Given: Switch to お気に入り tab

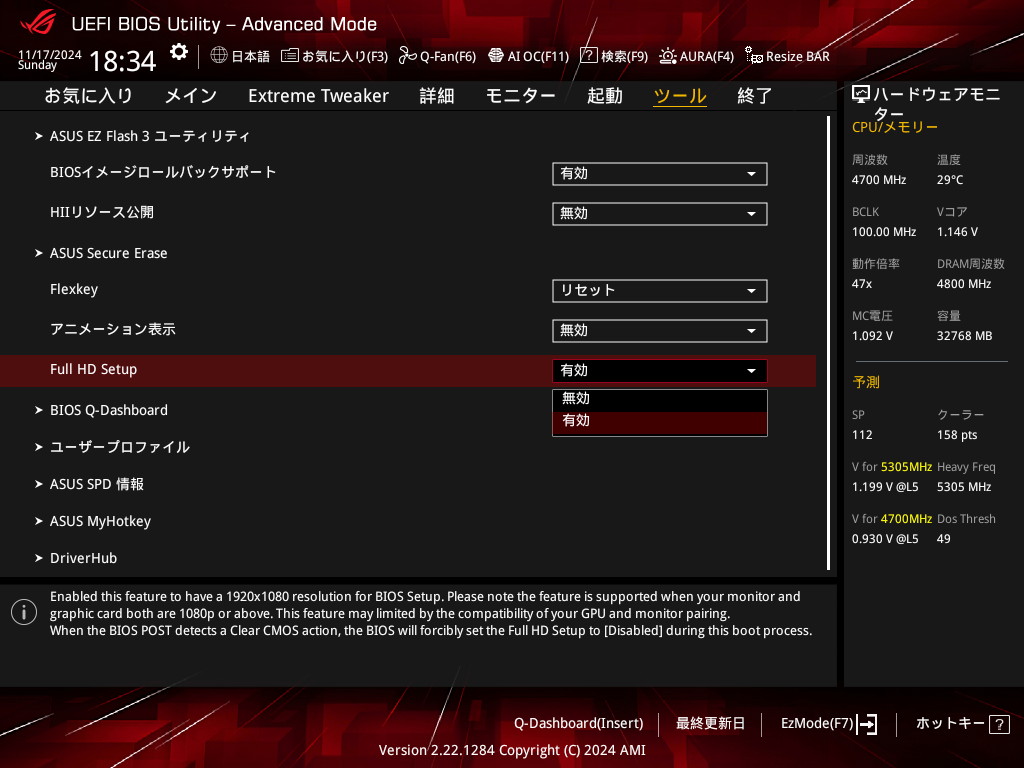Looking at the screenshot, I should click(x=88, y=96).
